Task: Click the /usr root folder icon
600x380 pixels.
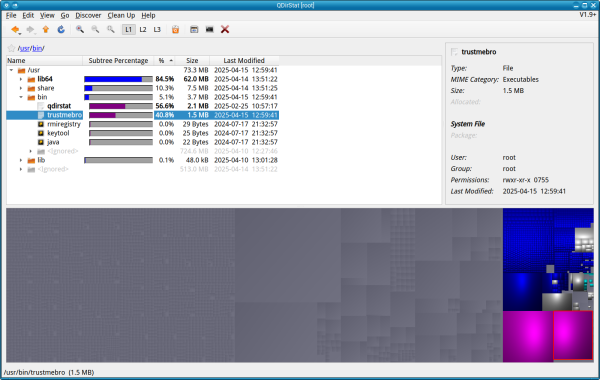Action: click(21, 70)
